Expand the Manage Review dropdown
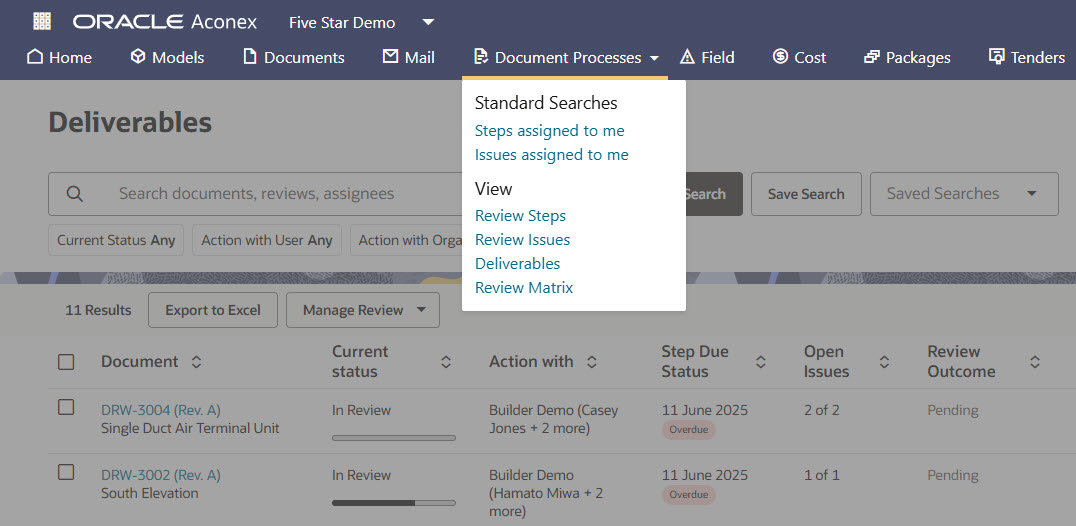Screen dimensions: 1076x526 pos(362,310)
